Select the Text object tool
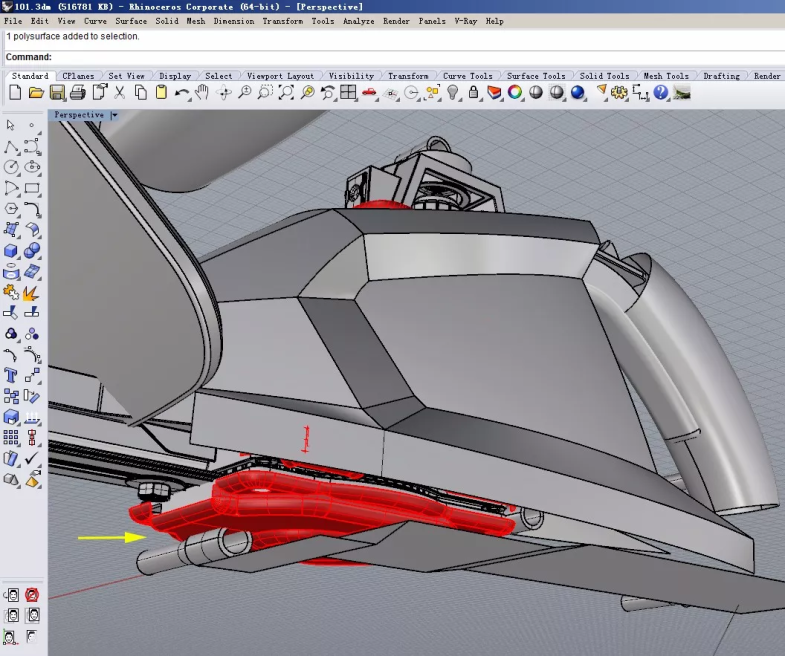The width and height of the screenshot is (785, 656). coord(11,375)
